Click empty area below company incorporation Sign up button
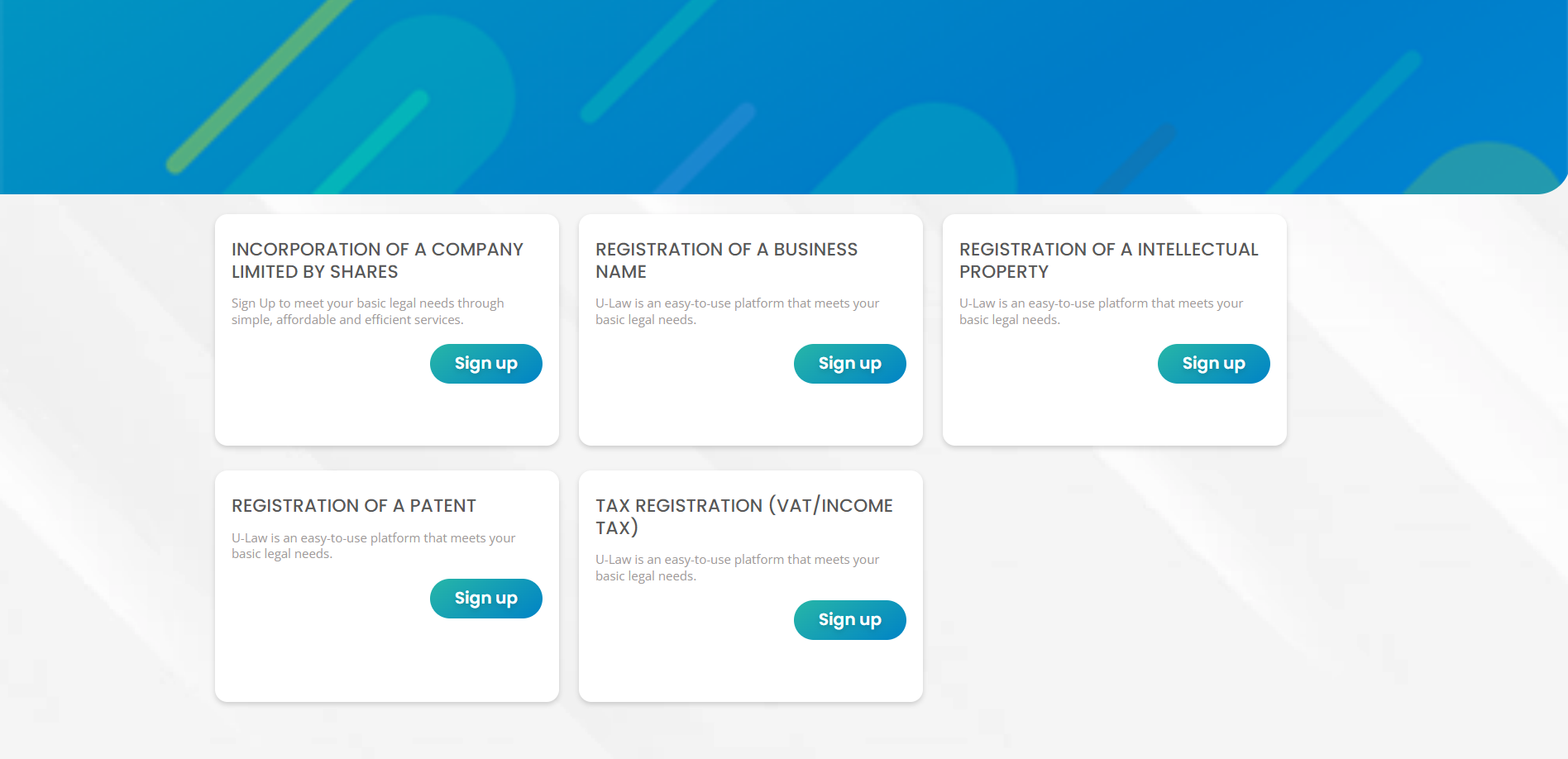Viewport: 1568px width, 759px height. pos(387,414)
